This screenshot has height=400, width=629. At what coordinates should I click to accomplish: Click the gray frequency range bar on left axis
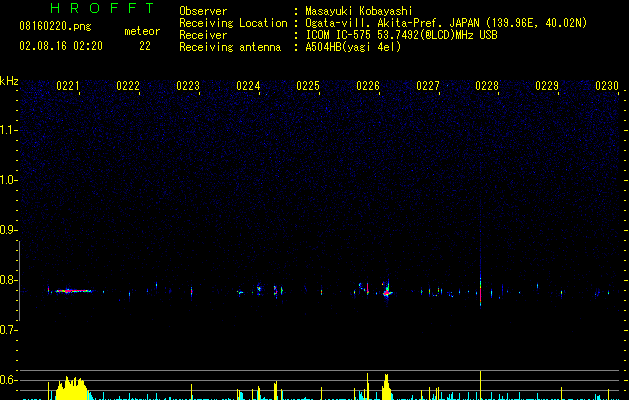pyautogui.click(x=19, y=281)
